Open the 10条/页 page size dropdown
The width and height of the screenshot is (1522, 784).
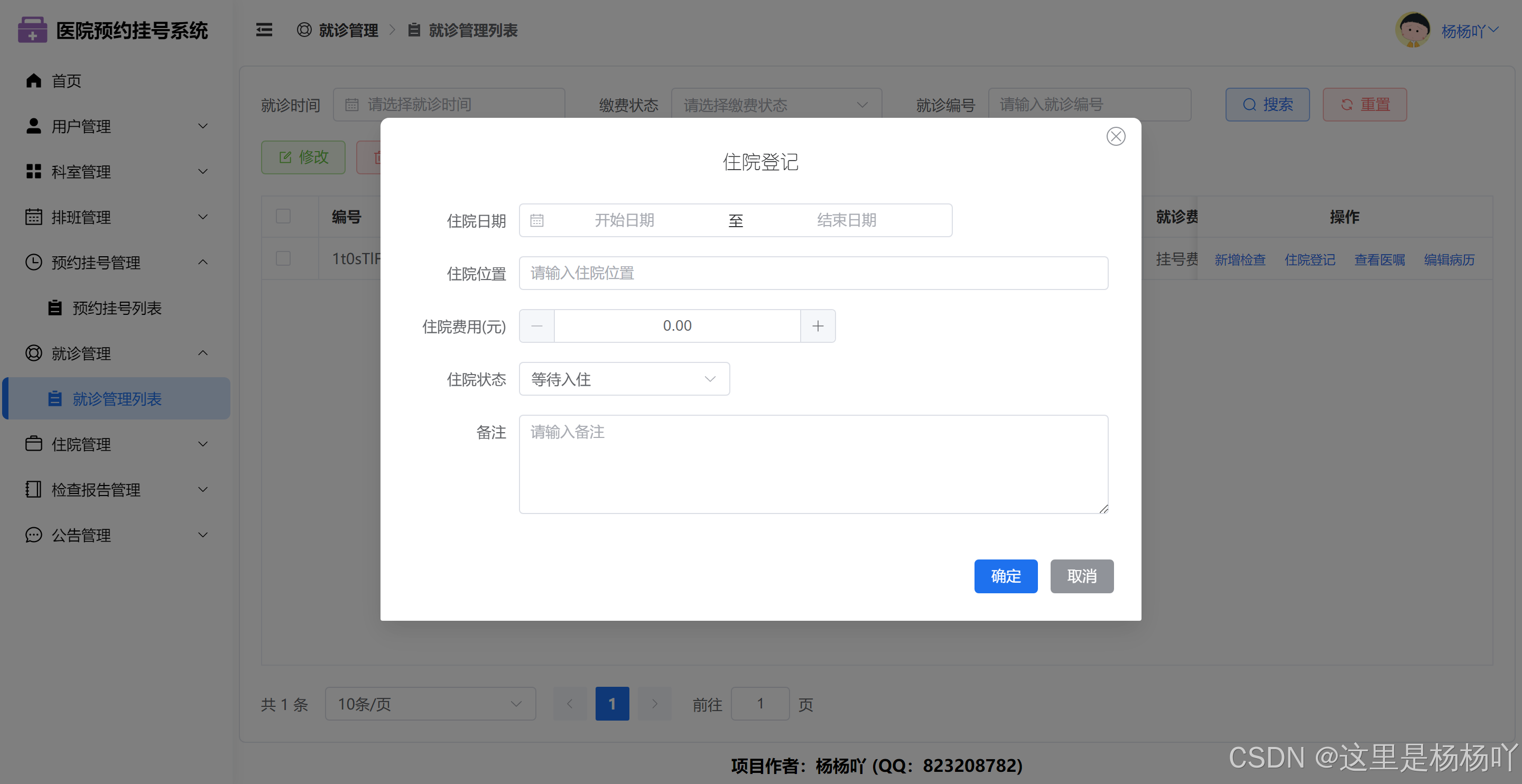click(430, 704)
